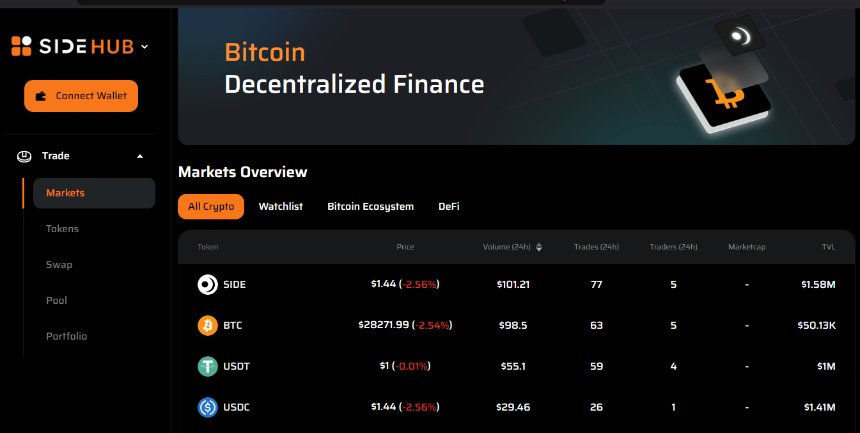The height and width of the screenshot is (433, 860).
Task: Switch to Bitcoin Ecosystem tab
Action: click(371, 206)
